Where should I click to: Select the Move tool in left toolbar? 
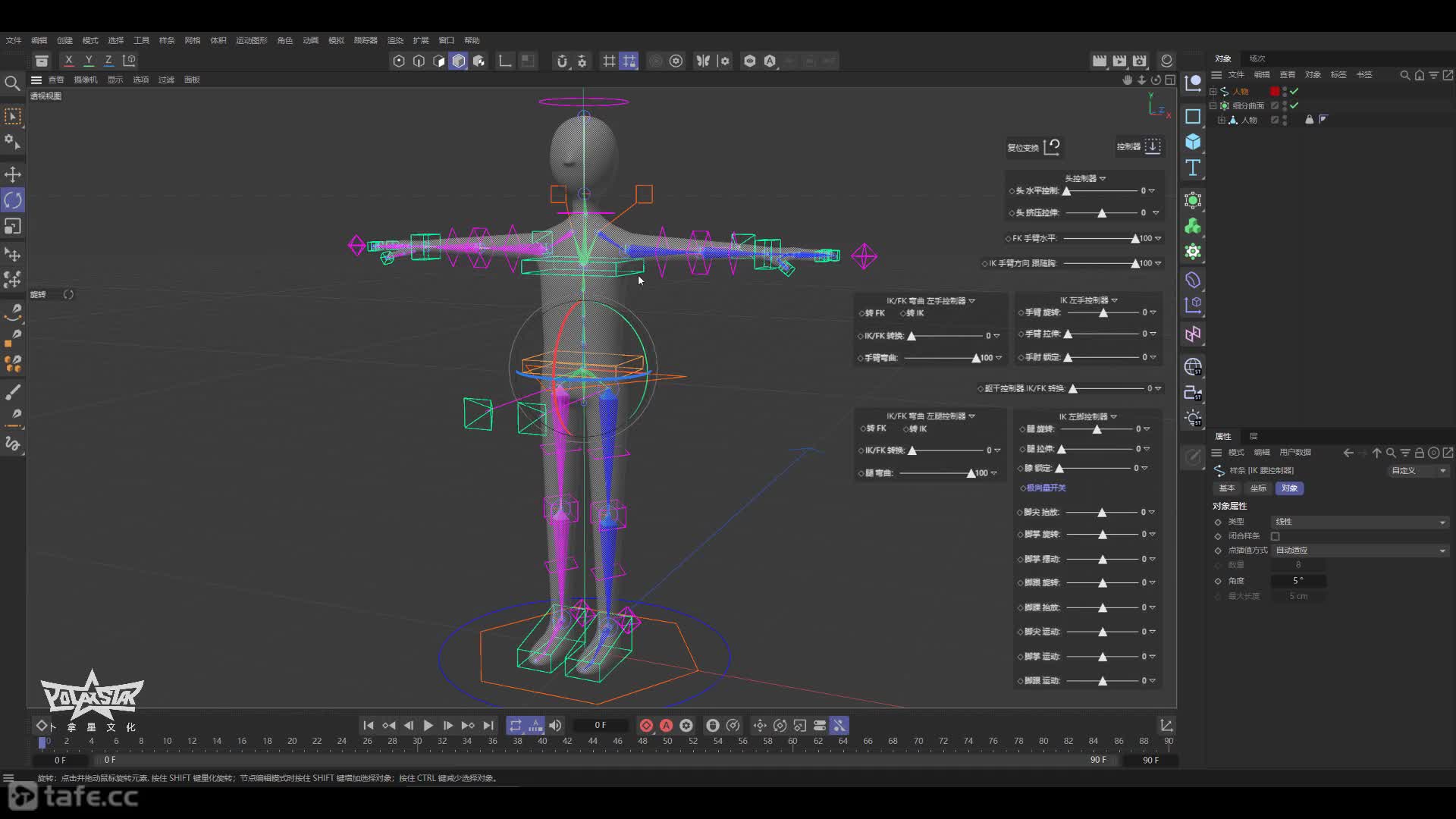[13, 174]
